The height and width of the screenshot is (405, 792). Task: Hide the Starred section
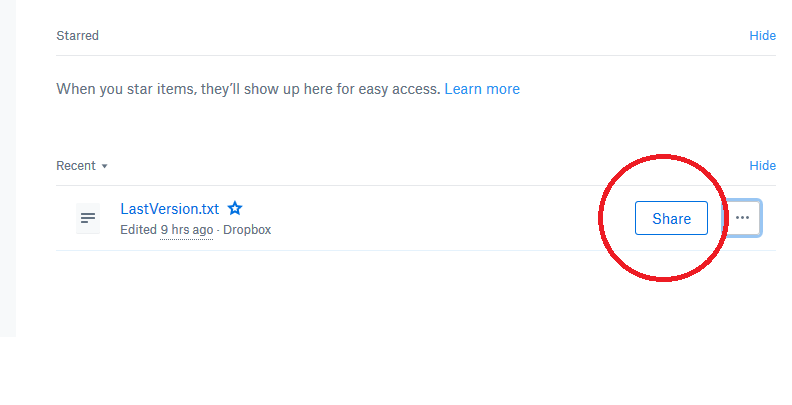point(762,35)
